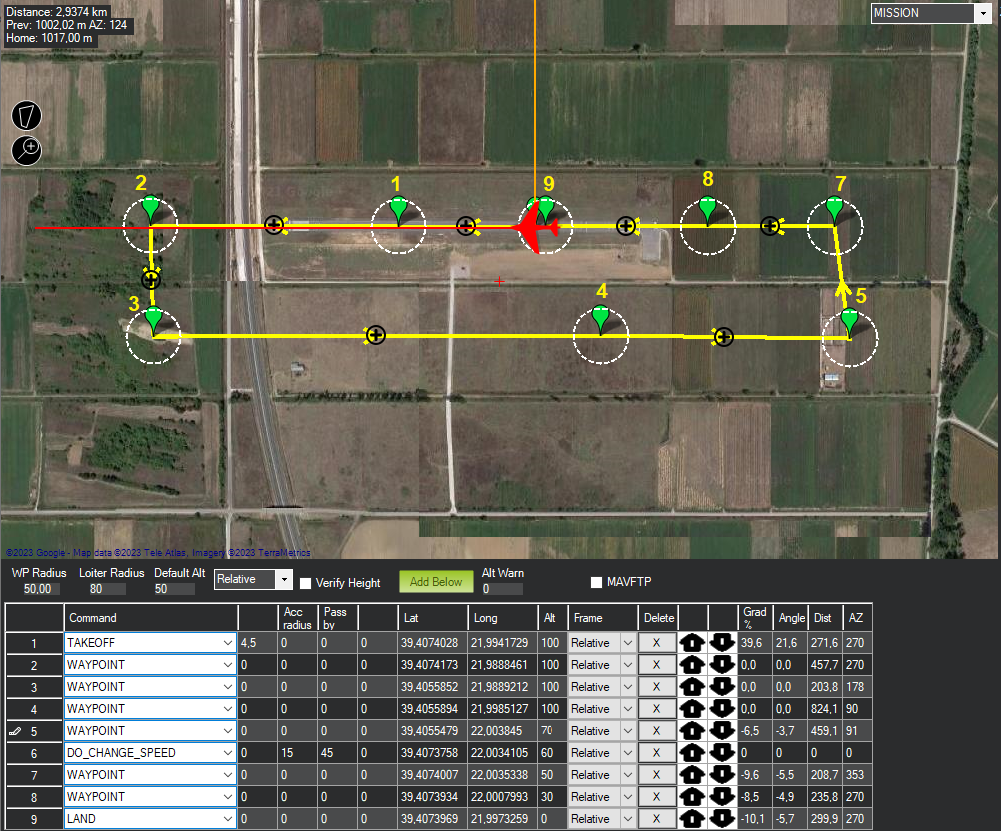
Task: Open the Frame dropdown on row 3
Action: (x=628, y=686)
